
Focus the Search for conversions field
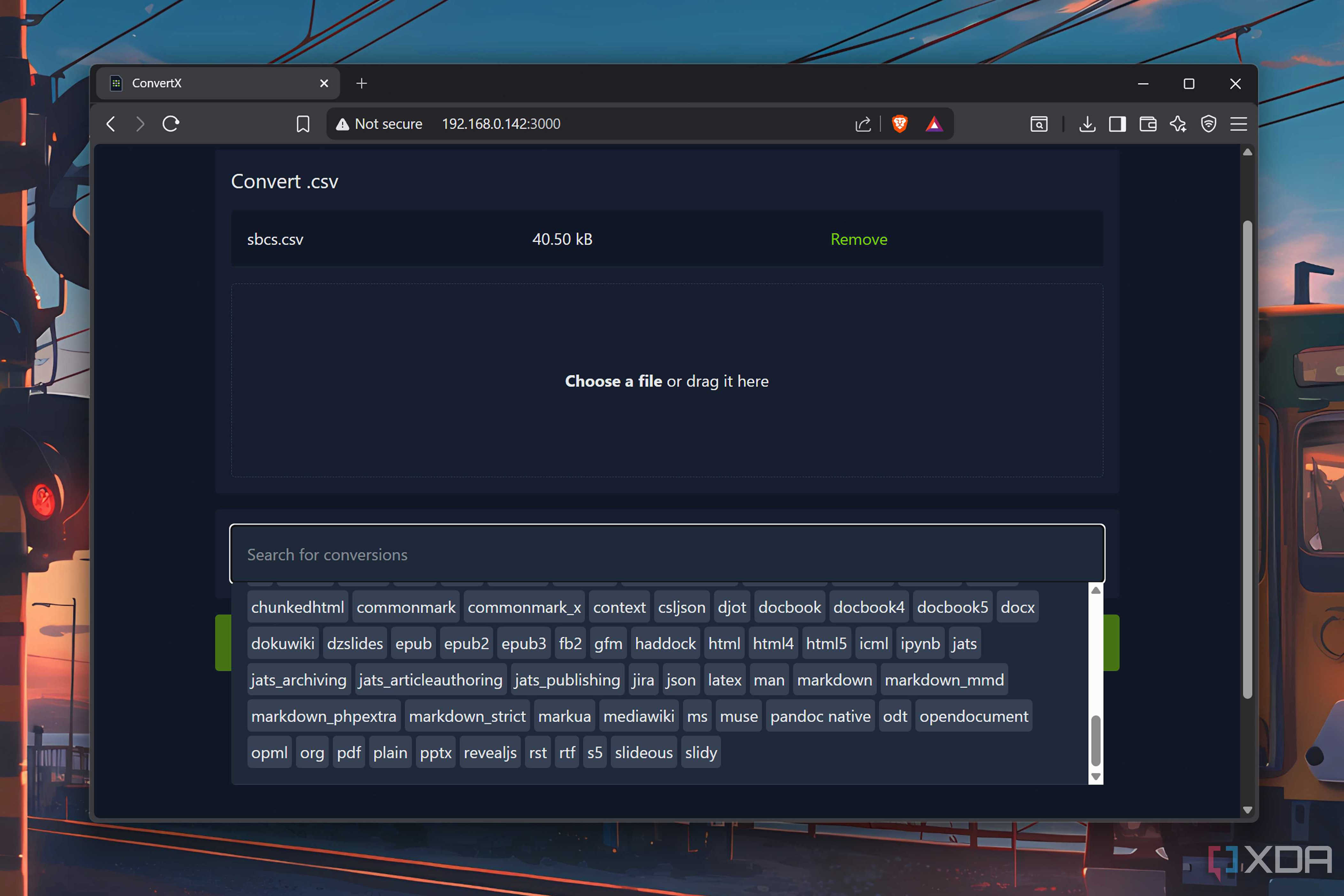(667, 554)
